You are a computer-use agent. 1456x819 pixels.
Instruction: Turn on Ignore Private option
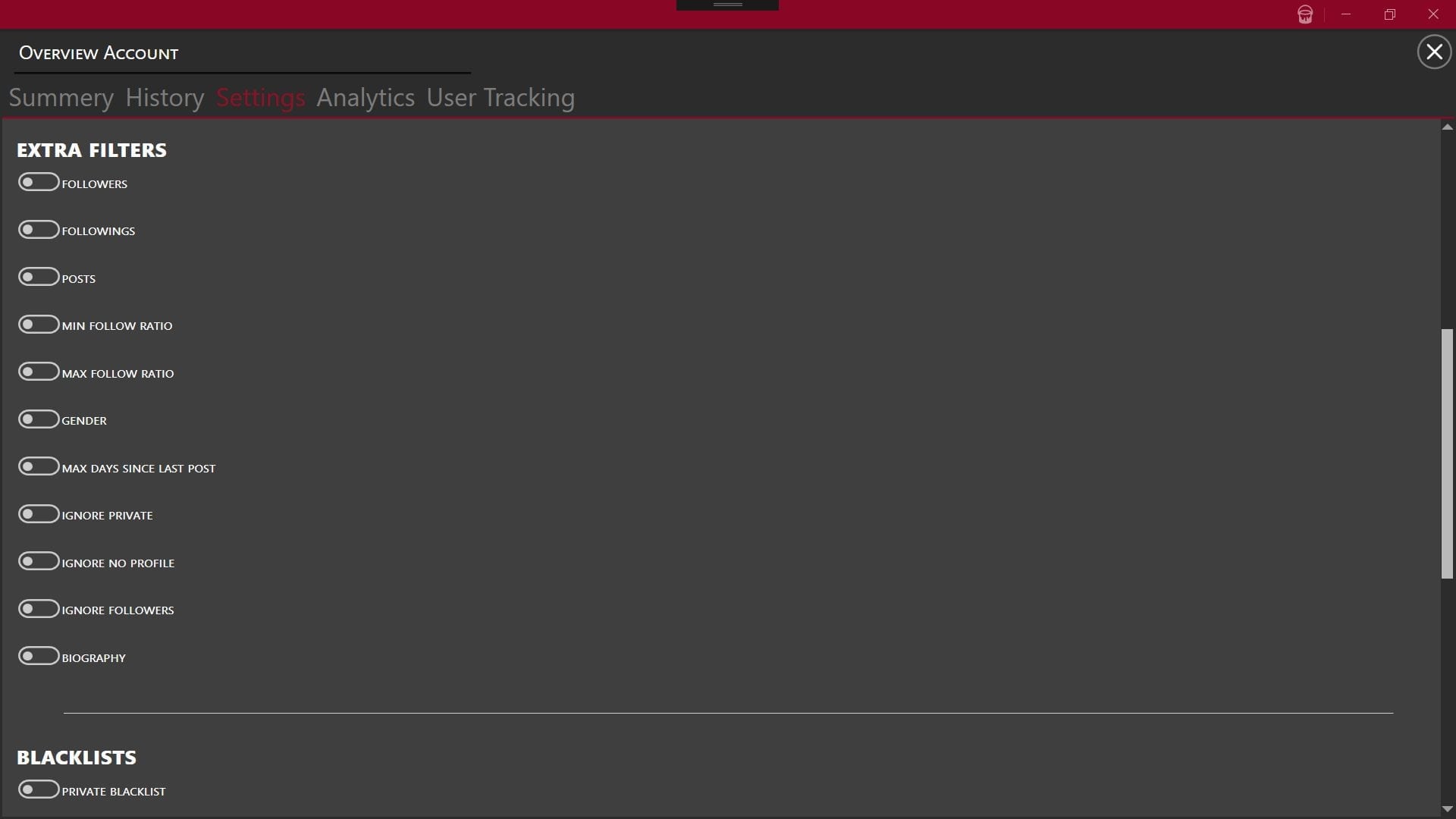tap(39, 514)
